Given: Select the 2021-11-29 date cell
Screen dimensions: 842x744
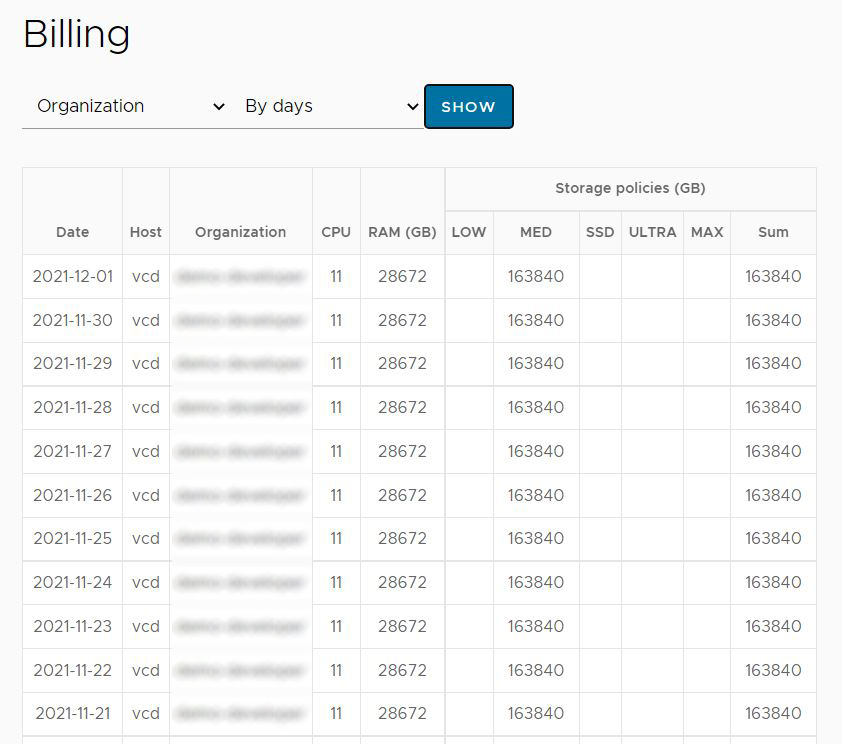Looking at the screenshot, I should click(x=72, y=363).
